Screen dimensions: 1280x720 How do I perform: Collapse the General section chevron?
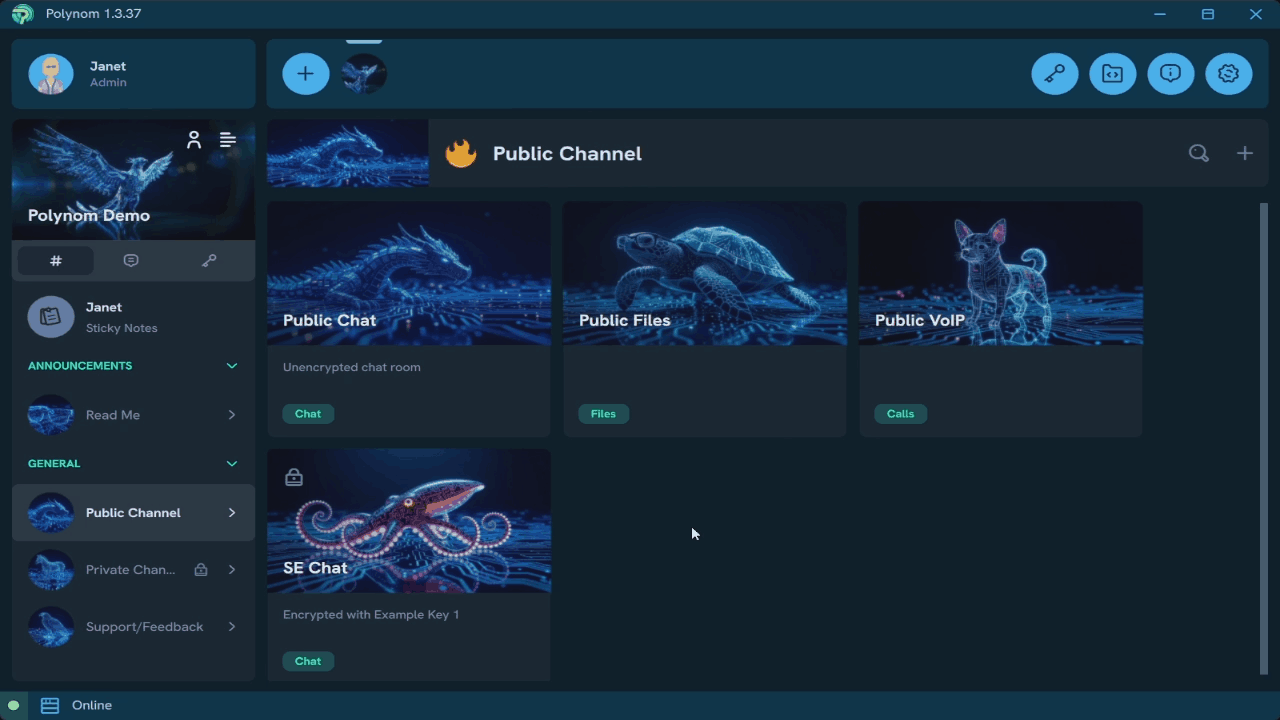232,464
